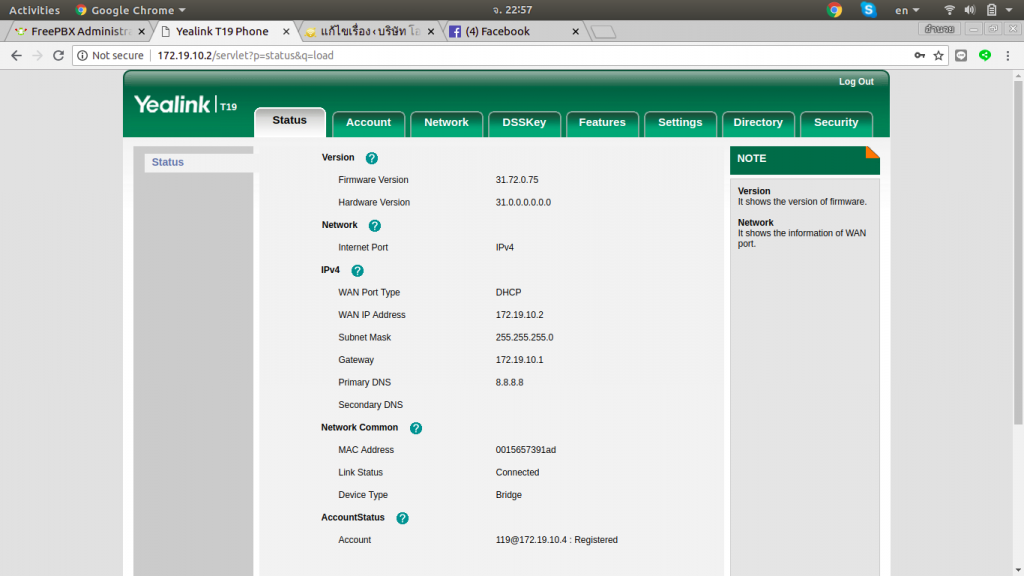Click the saved password key icon
Image resolution: width=1024 pixels, height=576 pixels.
(920, 56)
